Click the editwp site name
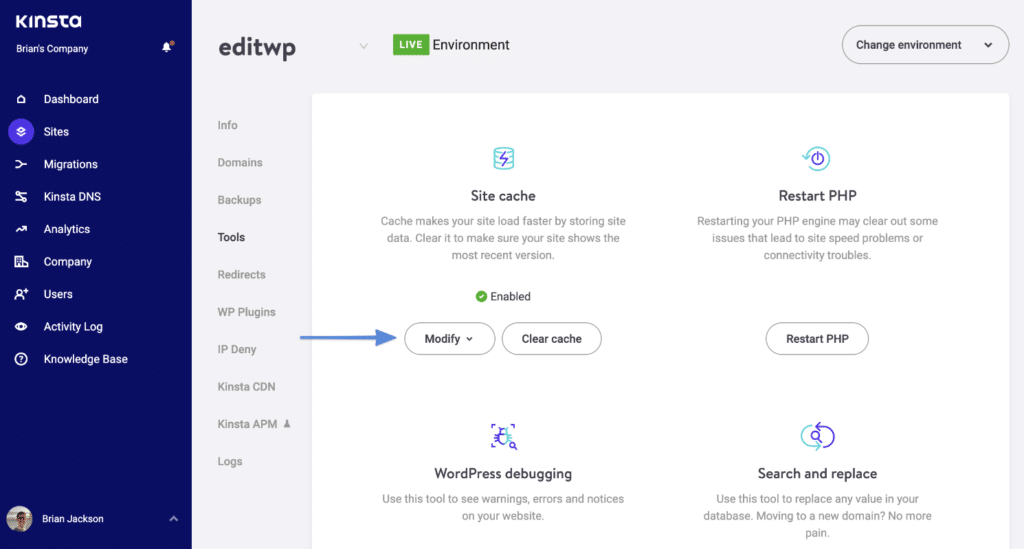Screen dimensions: 1024x549 (x=257, y=48)
